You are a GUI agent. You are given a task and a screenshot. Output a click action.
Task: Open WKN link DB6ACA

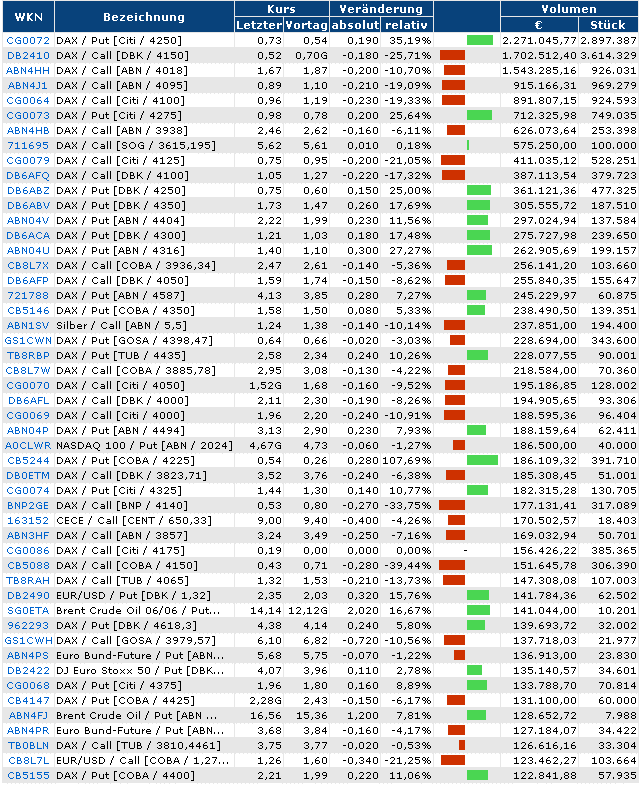click(28, 236)
